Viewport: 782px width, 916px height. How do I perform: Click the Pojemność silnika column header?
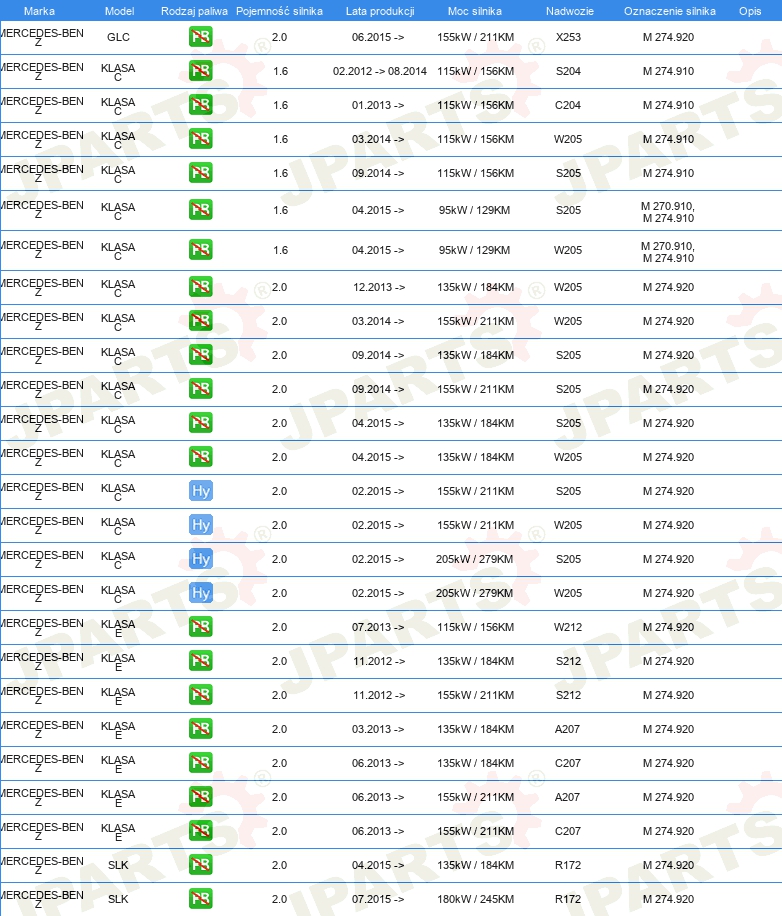point(279,11)
